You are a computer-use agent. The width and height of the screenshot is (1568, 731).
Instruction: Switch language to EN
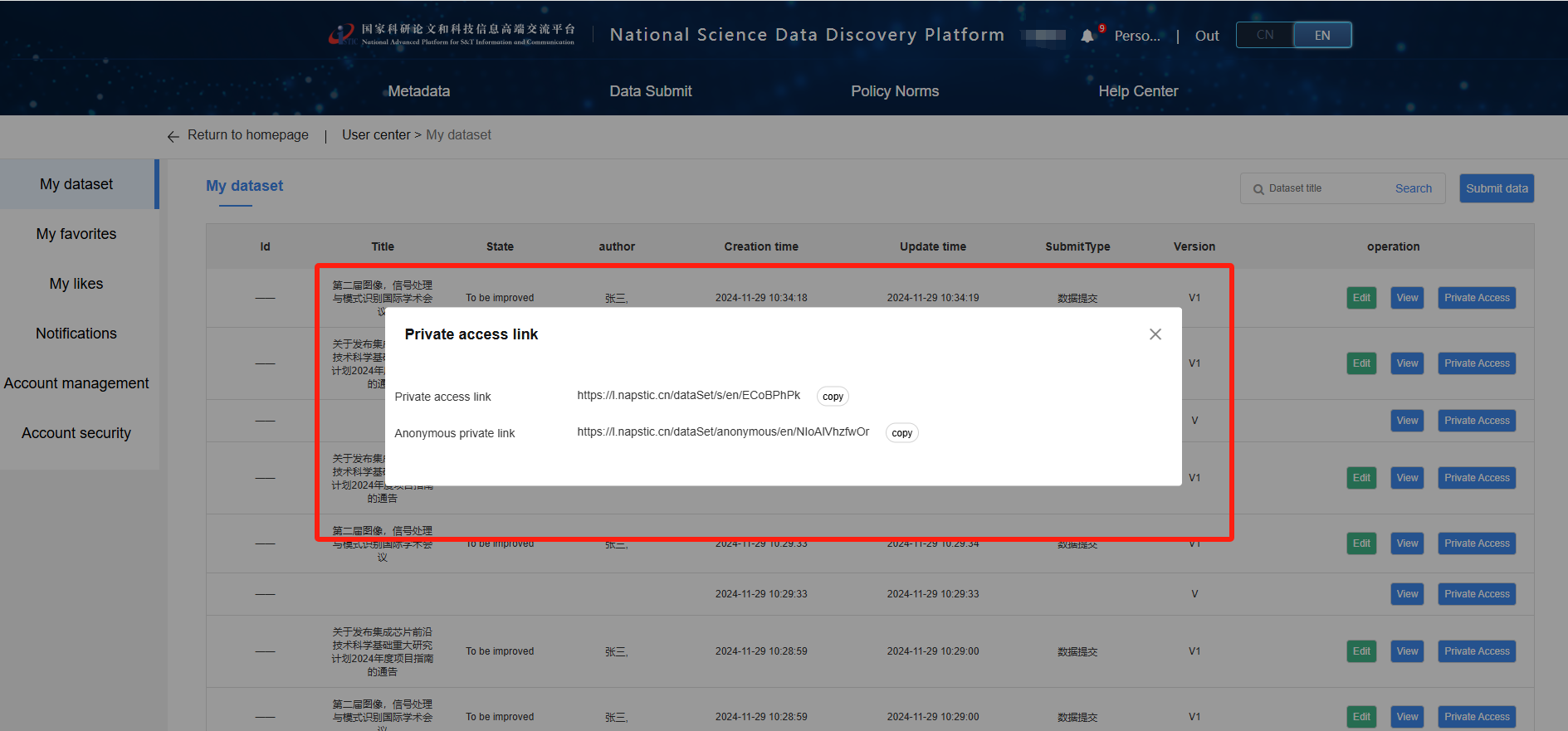(x=1322, y=35)
